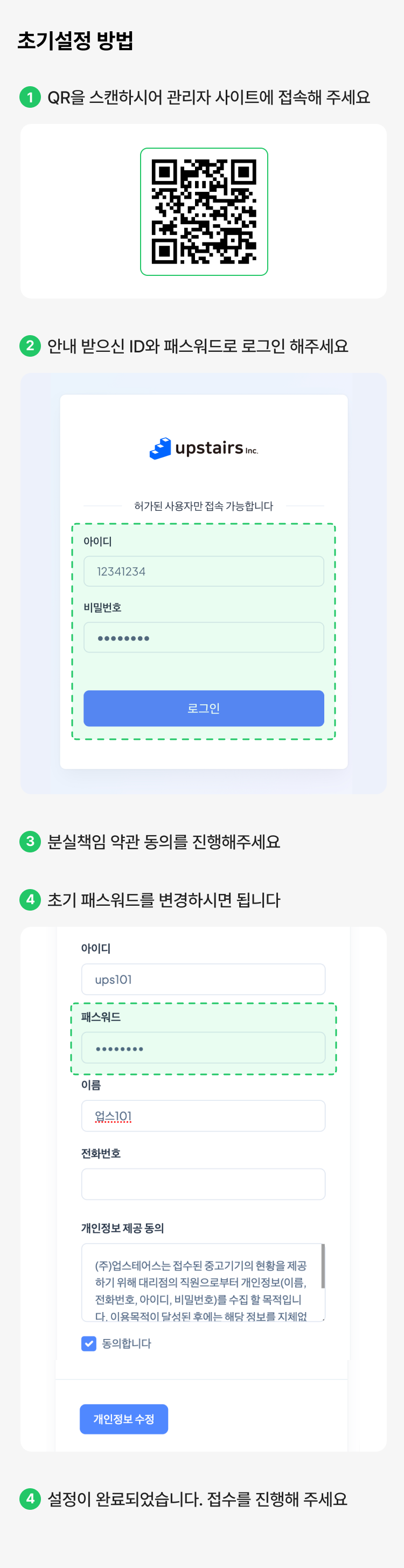Click the green step 2 number badge
This screenshot has height=1568, width=404.
(x=30, y=346)
